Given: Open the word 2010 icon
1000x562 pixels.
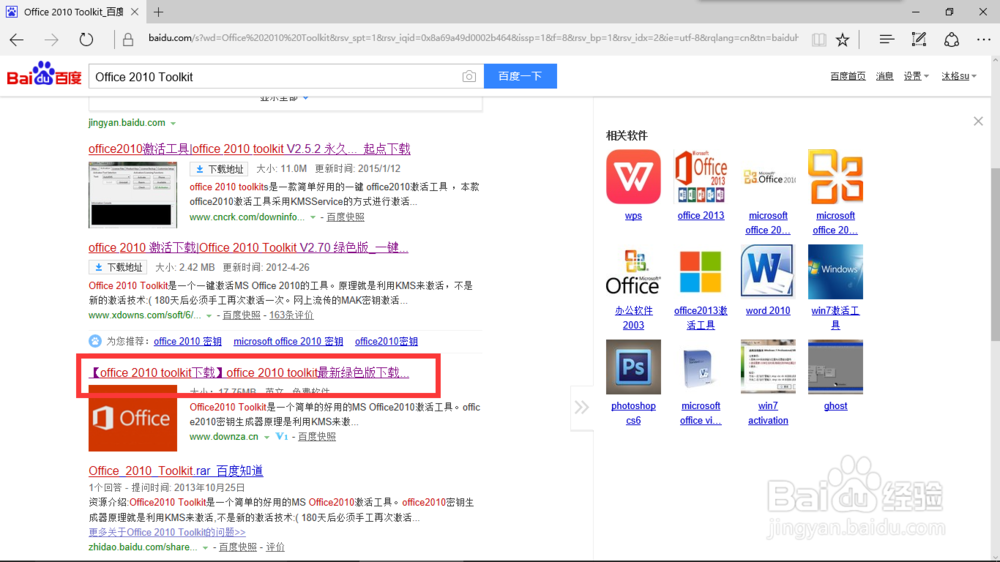Looking at the screenshot, I should [x=768, y=272].
